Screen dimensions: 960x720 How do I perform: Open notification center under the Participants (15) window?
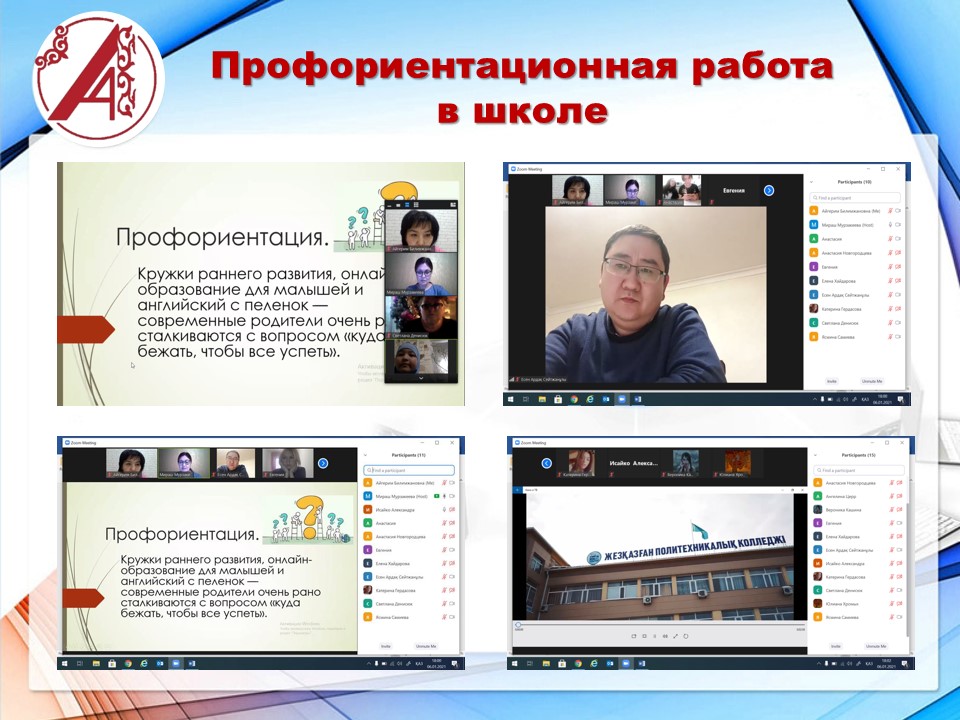click(x=905, y=663)
